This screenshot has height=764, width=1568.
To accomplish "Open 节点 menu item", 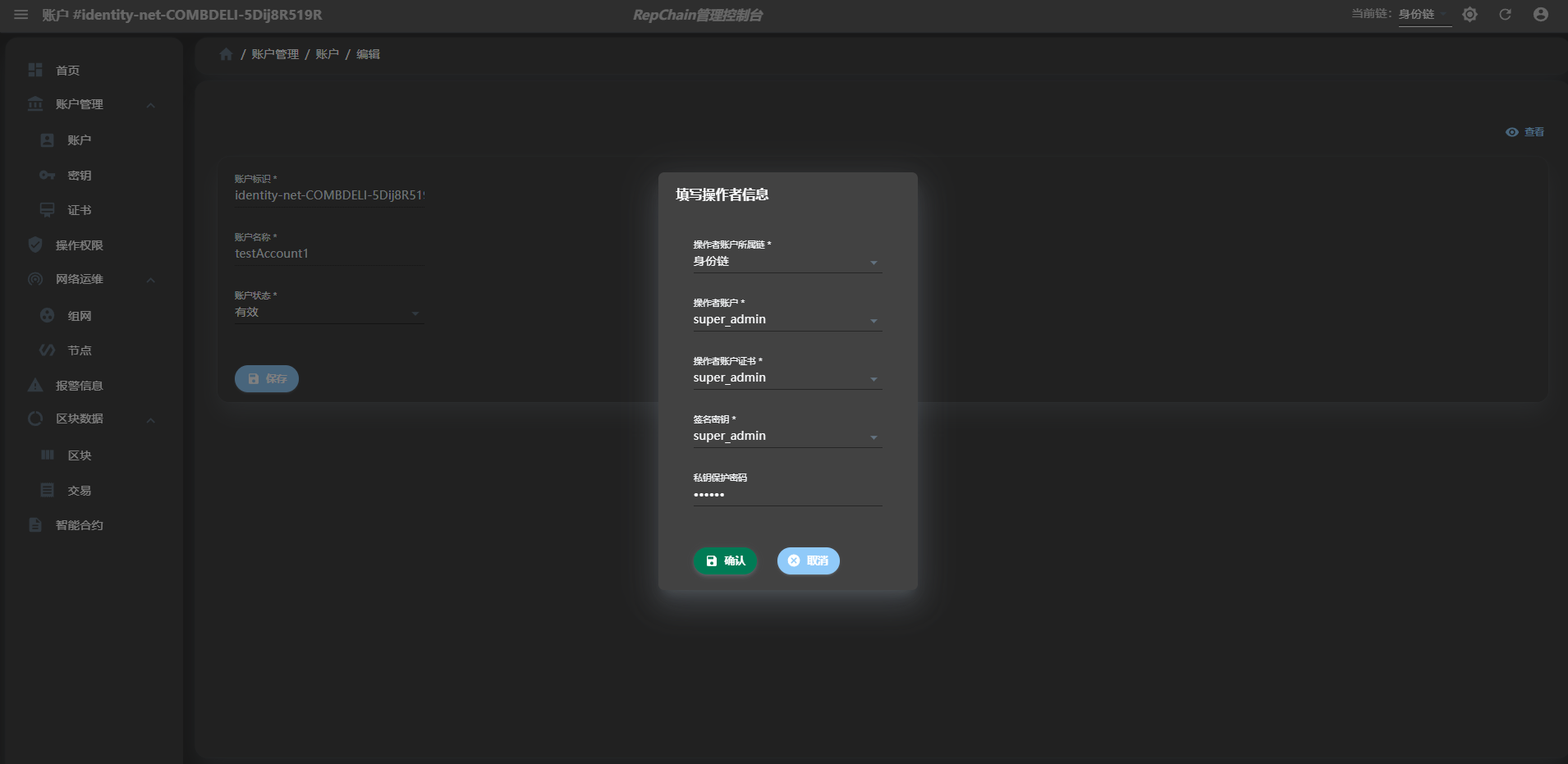I will coord(94,350).
